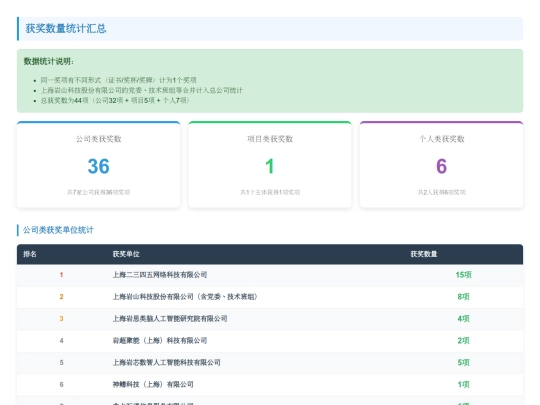Click 神鳍科技（上海）有限公司
The image size is (540, 405).
pos(153,384)
